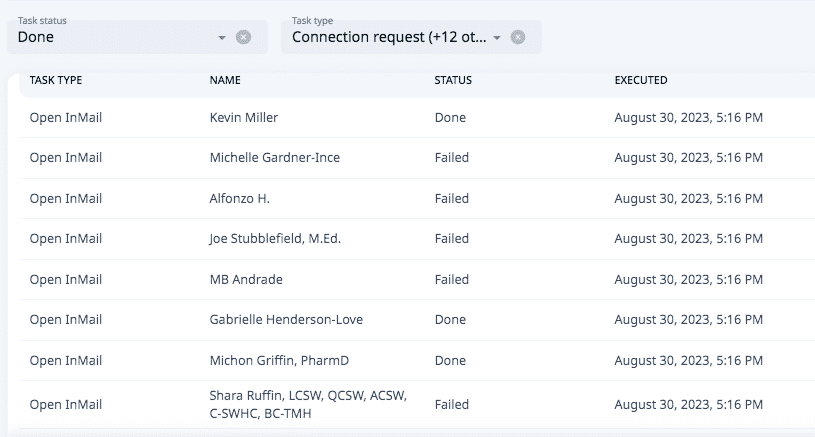
Task: Clear the Task status filter
Action: pyautogui.click(x=243, y=37)
